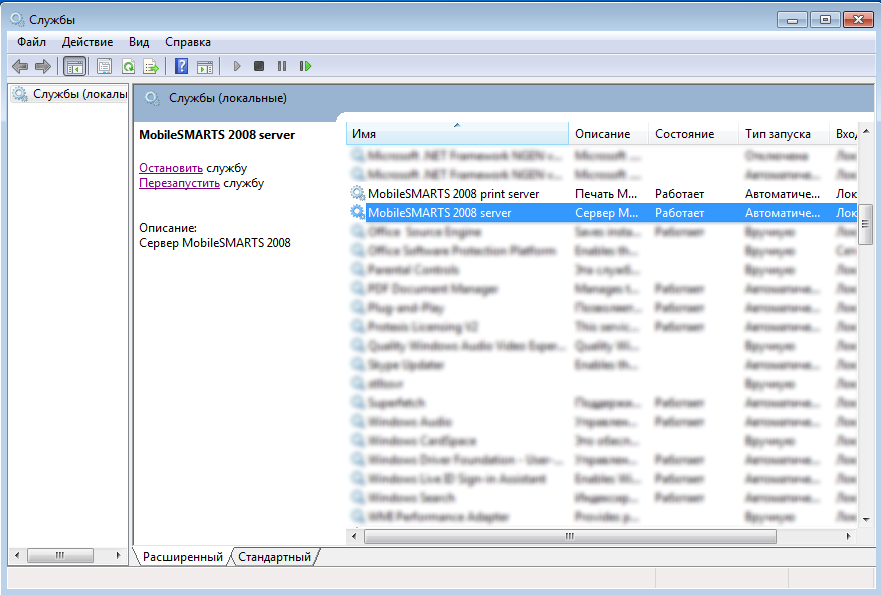This screenshot has height=595, width=881.
Task: Sort by the Описание column header
Action: pos(608,134)
